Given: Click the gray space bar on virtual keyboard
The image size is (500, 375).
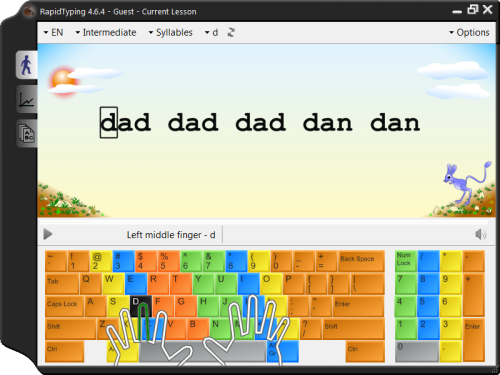Looking at the screenshot, I should [203, 352].
